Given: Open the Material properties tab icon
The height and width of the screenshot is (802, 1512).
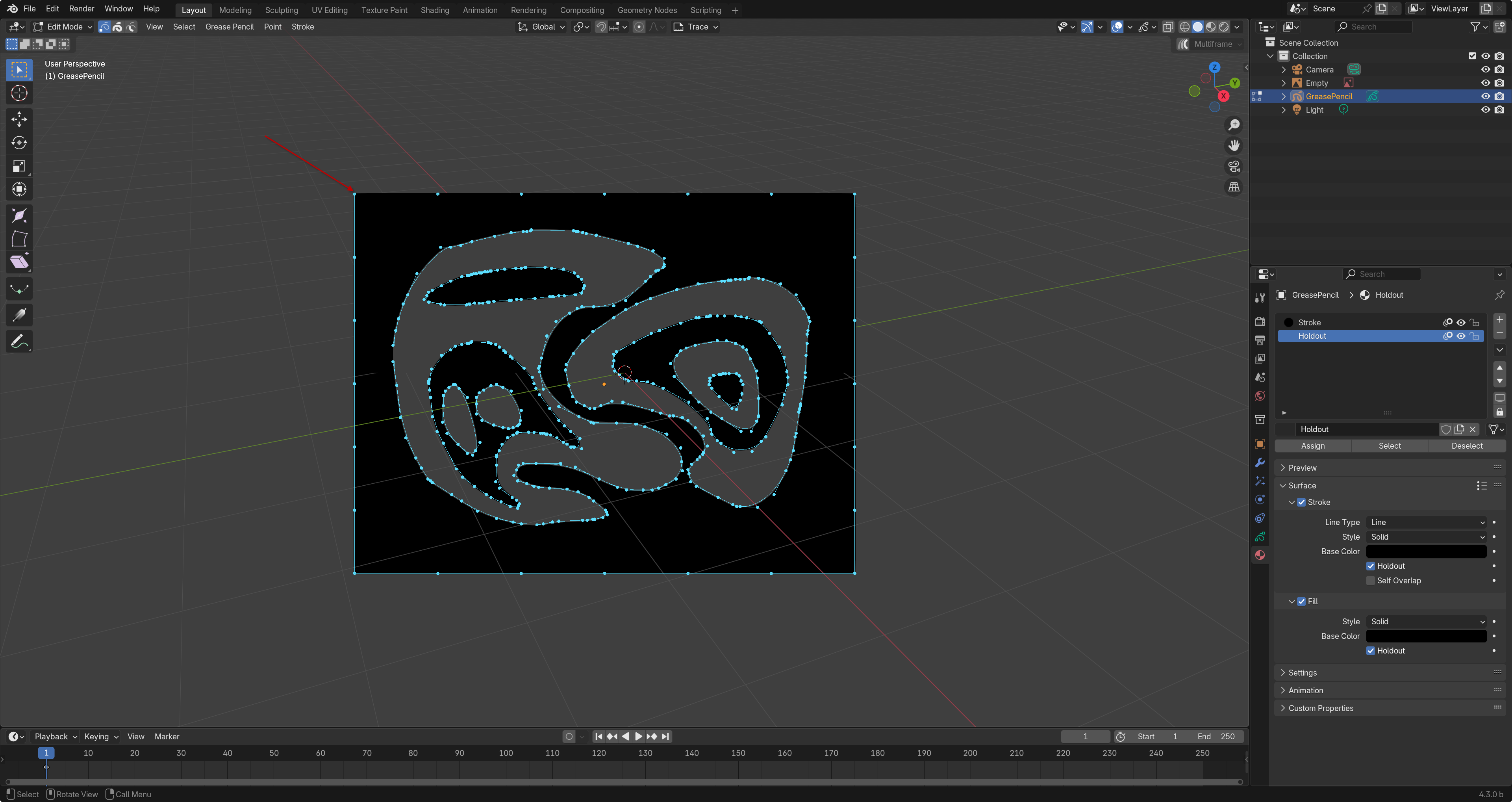Looking at the screenshot, I should [x=1260, y=555].
